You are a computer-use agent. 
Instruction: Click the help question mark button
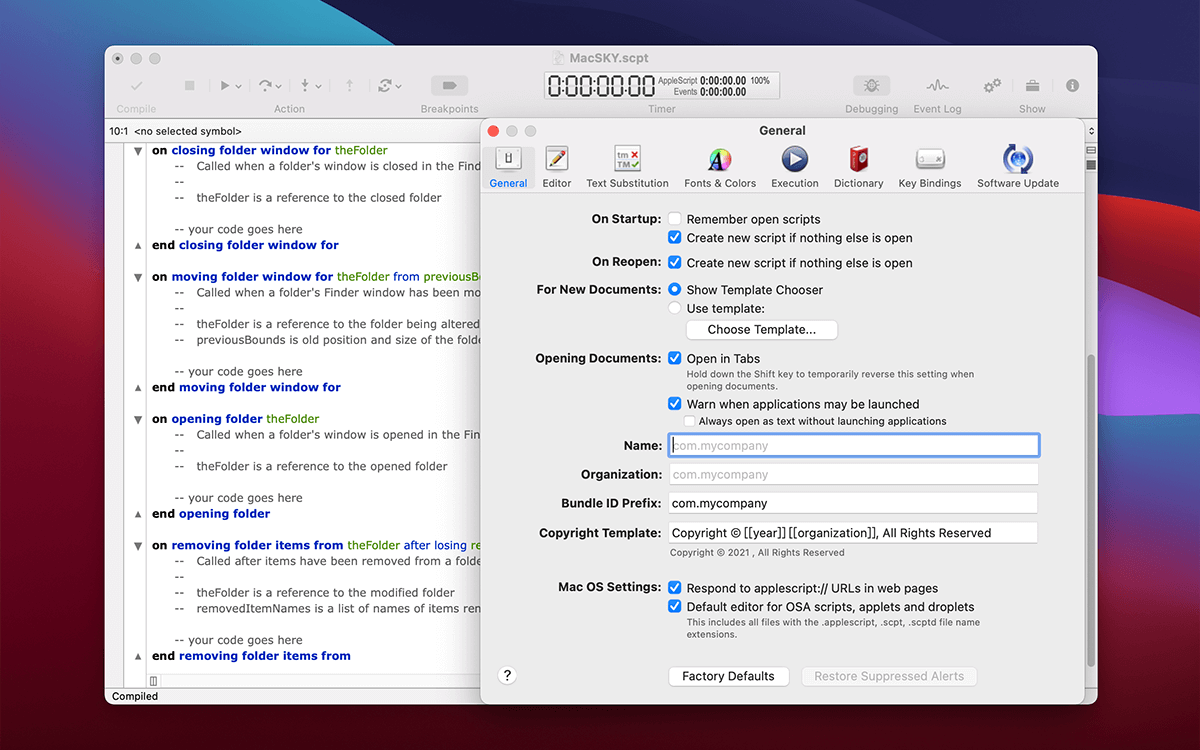click(507, 675)
